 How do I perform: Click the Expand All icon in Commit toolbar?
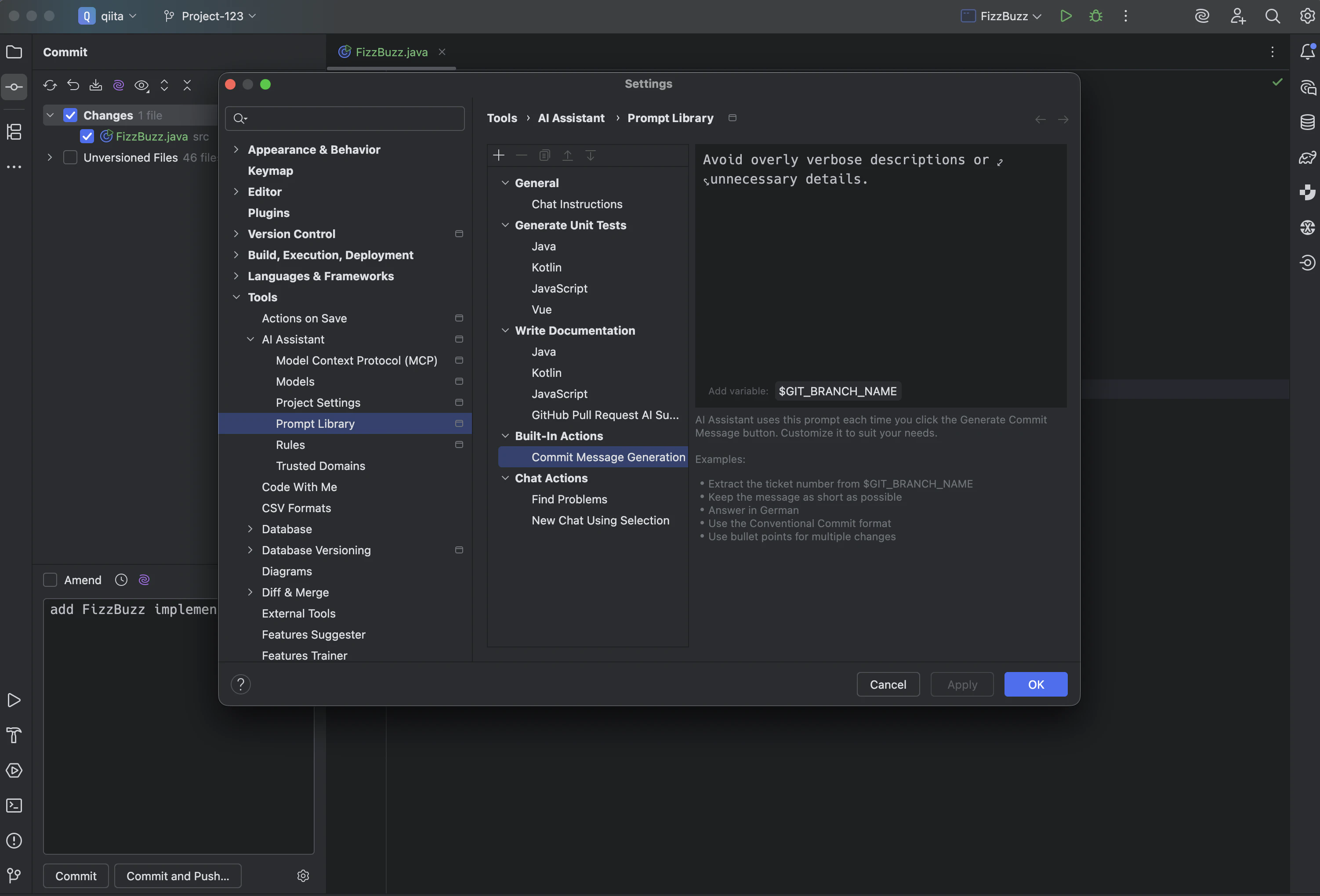pos(164,86)
